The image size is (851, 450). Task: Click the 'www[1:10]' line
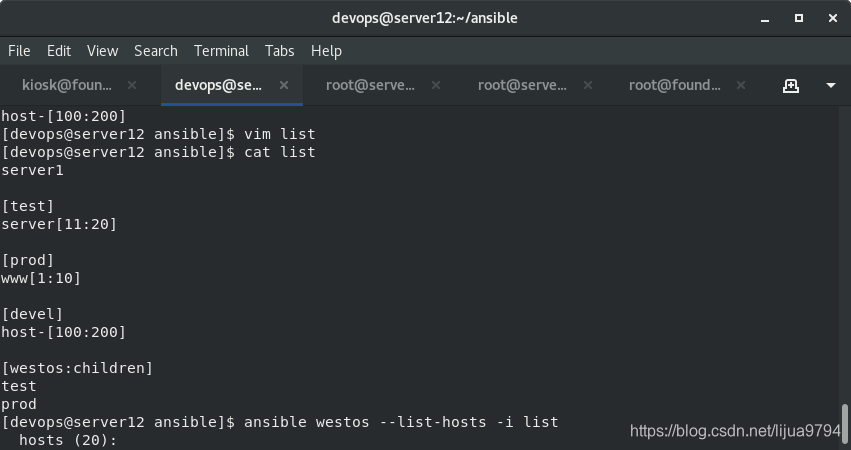(41, 278)
